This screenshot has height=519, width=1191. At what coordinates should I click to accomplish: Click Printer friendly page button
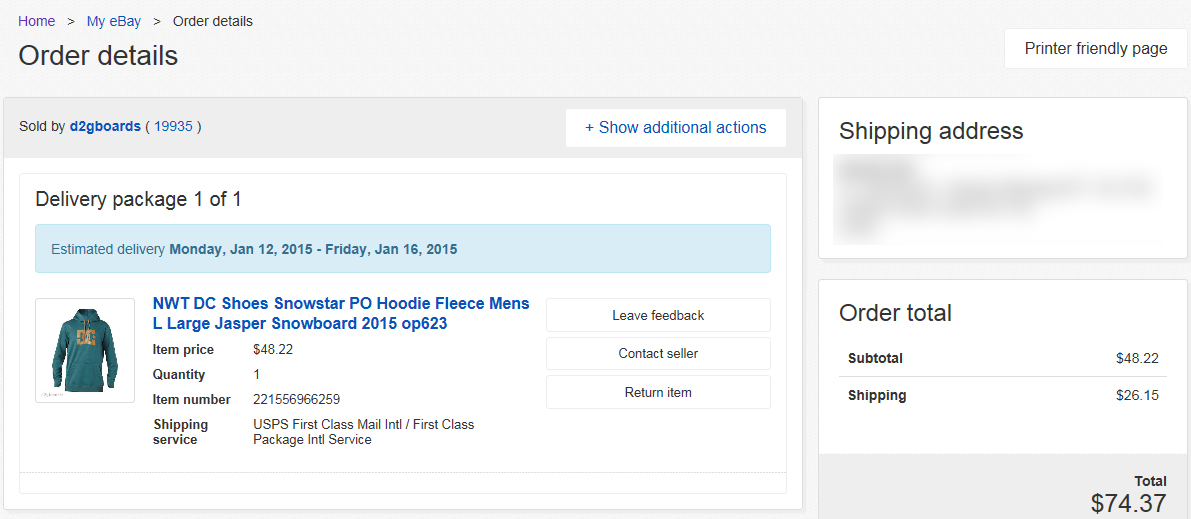click(1095, 49)
